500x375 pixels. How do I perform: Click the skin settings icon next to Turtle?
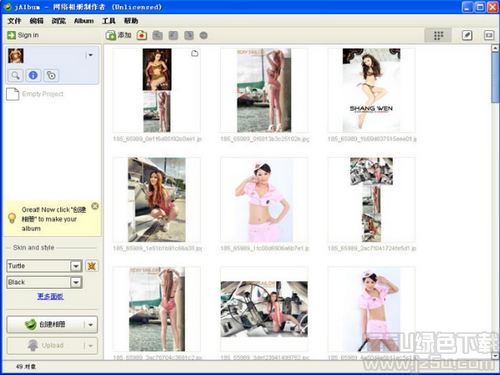click(x=92, y=266)
